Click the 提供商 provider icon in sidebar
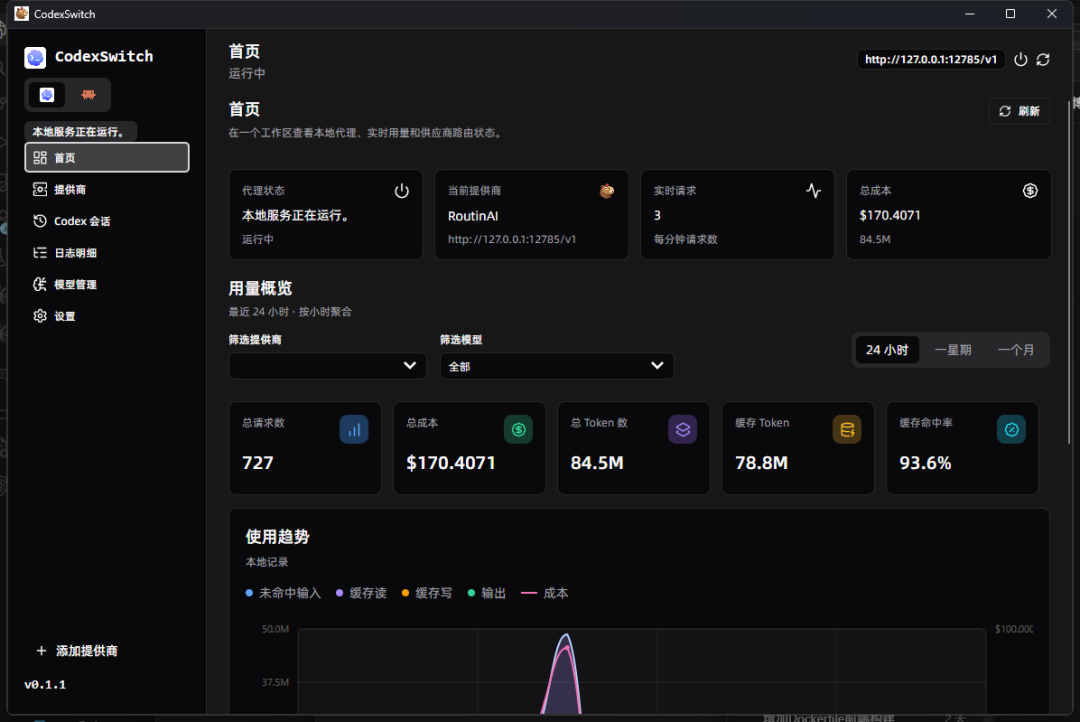 click(x=40, y=189)
